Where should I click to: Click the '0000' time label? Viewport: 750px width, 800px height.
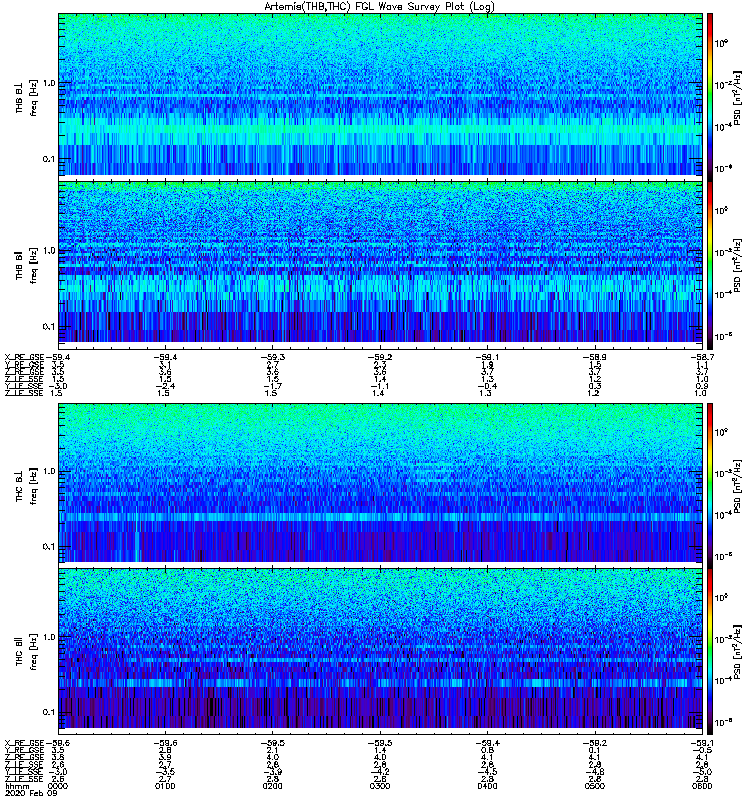pyautogui.click(x=57, y=786)
